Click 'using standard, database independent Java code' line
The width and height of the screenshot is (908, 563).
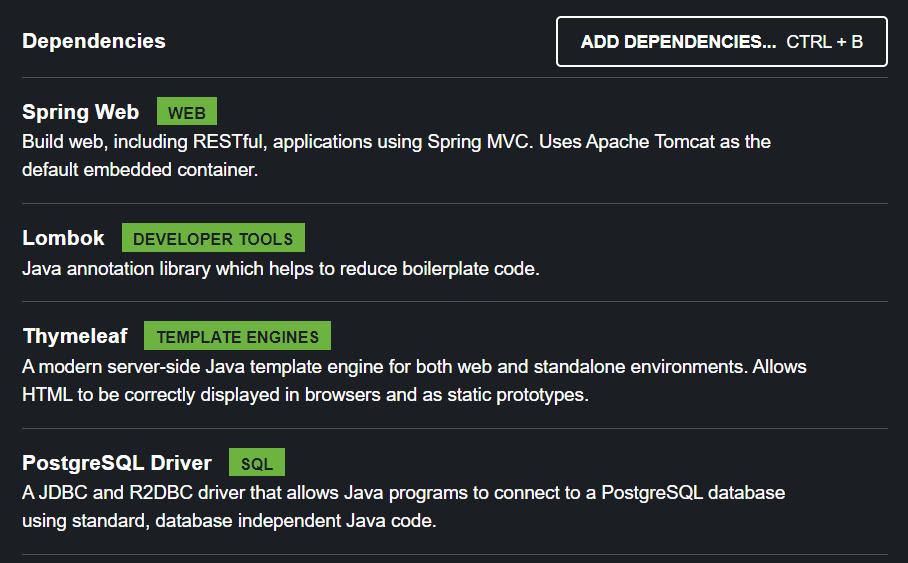[229, 521]
